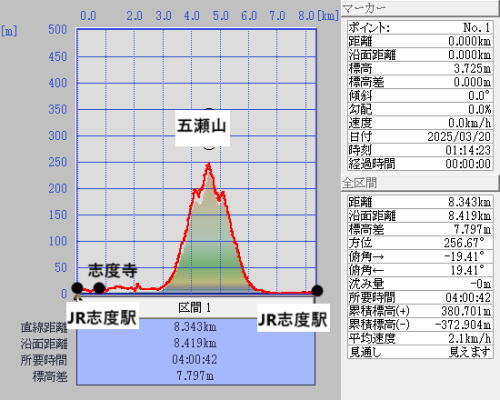Click the 日付 2025/03/20 field
500x400 pixels.
tap(420, 136)
